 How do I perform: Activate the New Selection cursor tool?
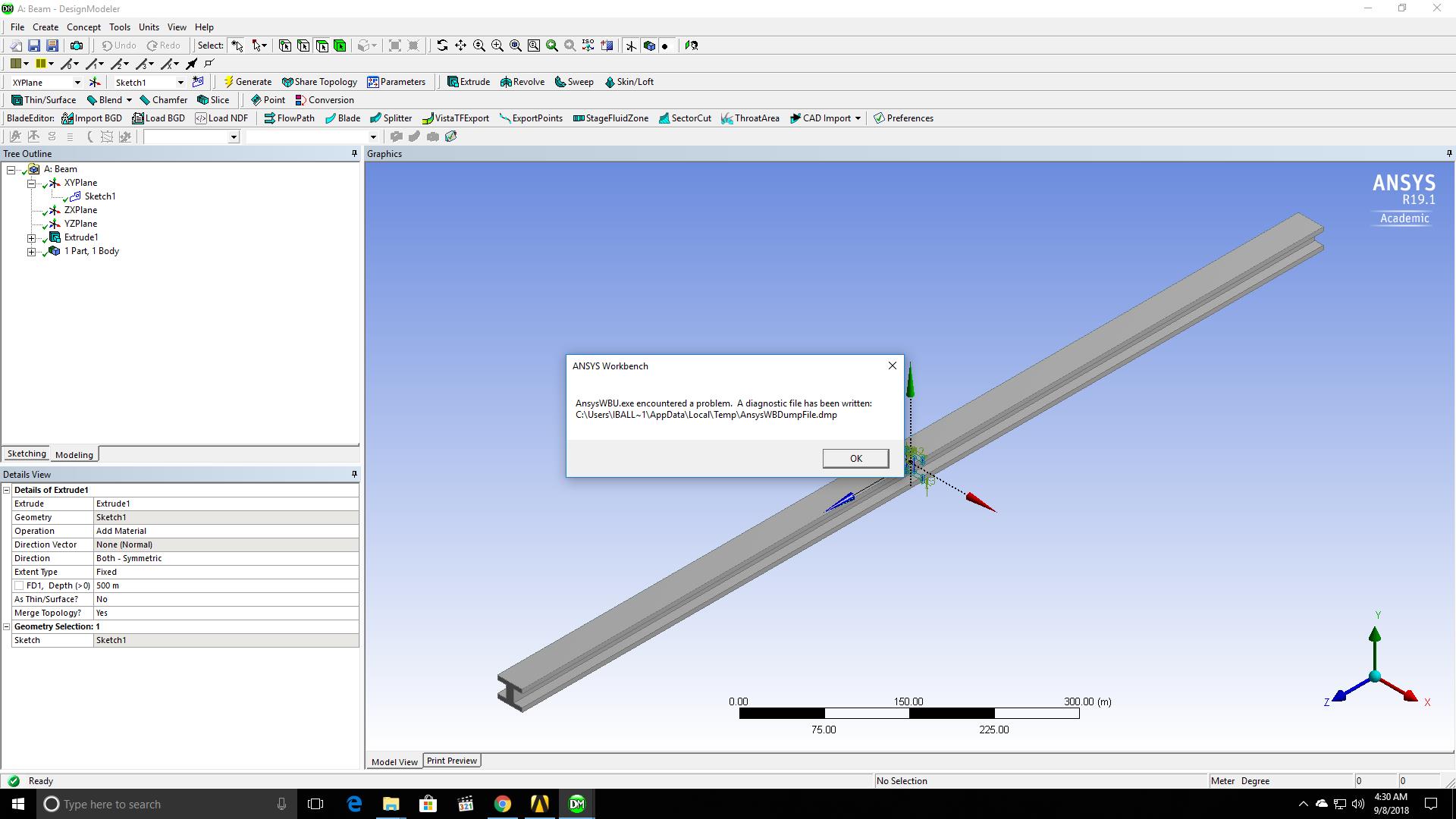coord(237,45)
